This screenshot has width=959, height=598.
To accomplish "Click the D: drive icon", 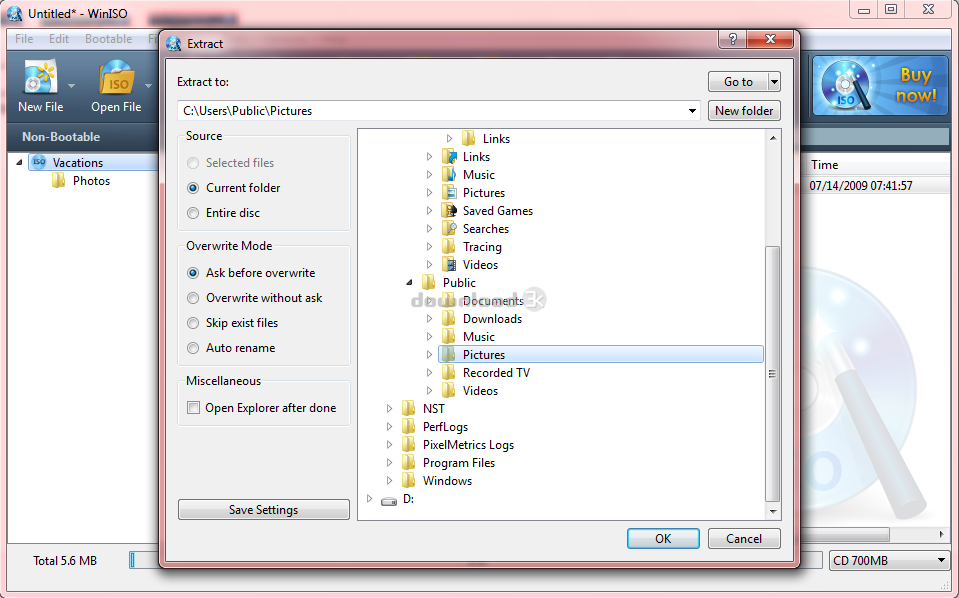I will 388,499.
